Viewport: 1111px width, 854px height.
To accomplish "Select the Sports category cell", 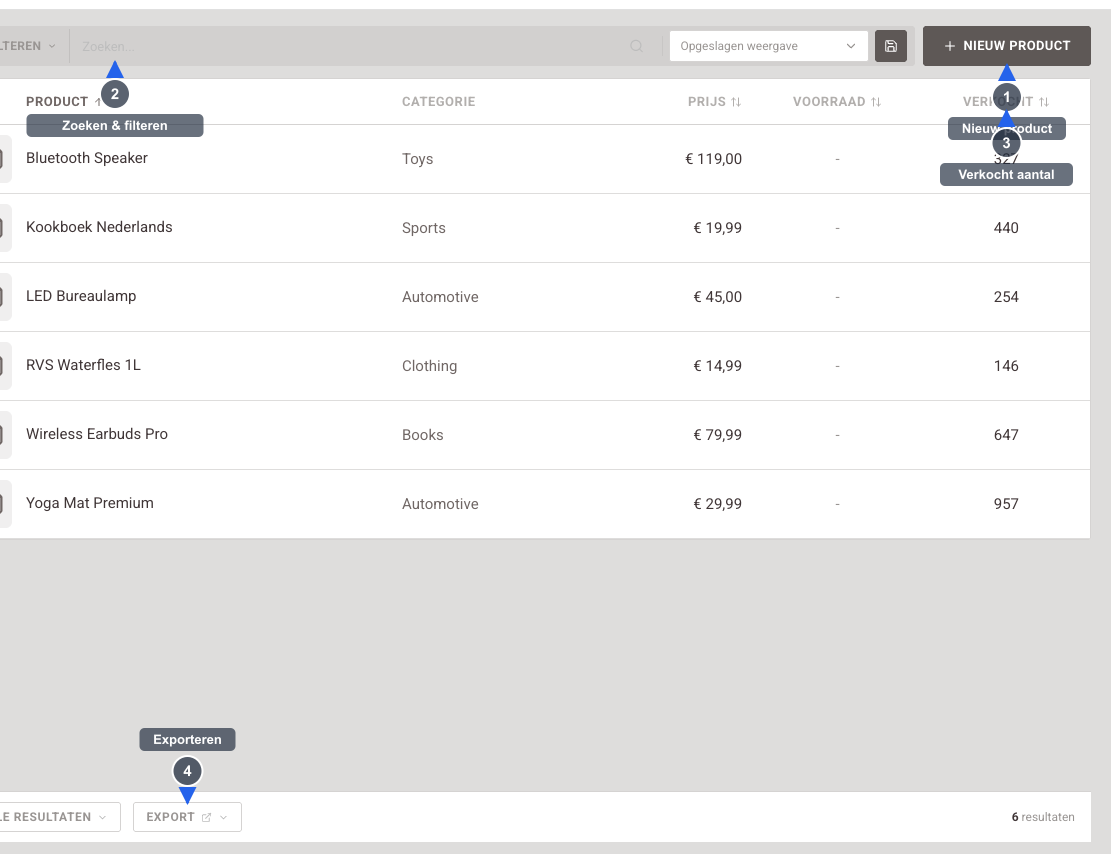I will [x=424, y=228].
